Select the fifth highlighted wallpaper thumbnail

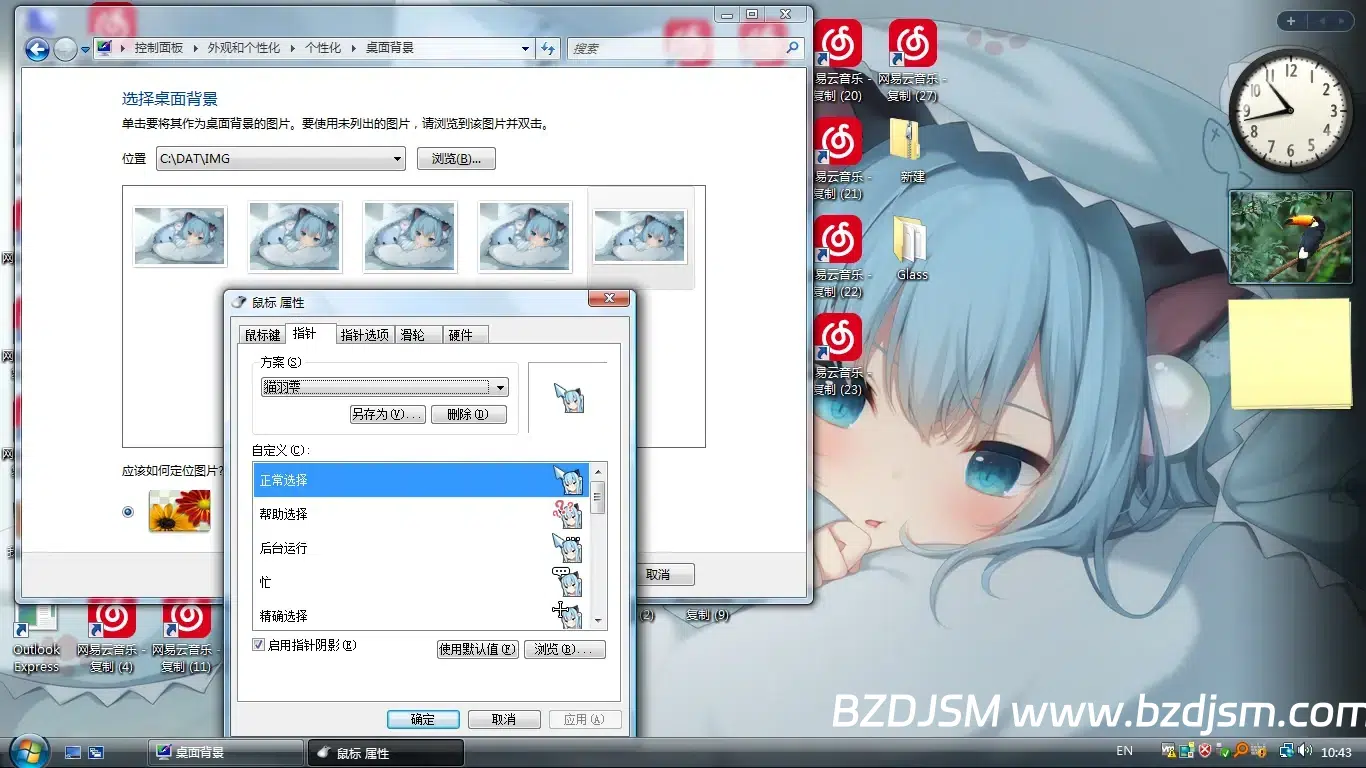640,237
